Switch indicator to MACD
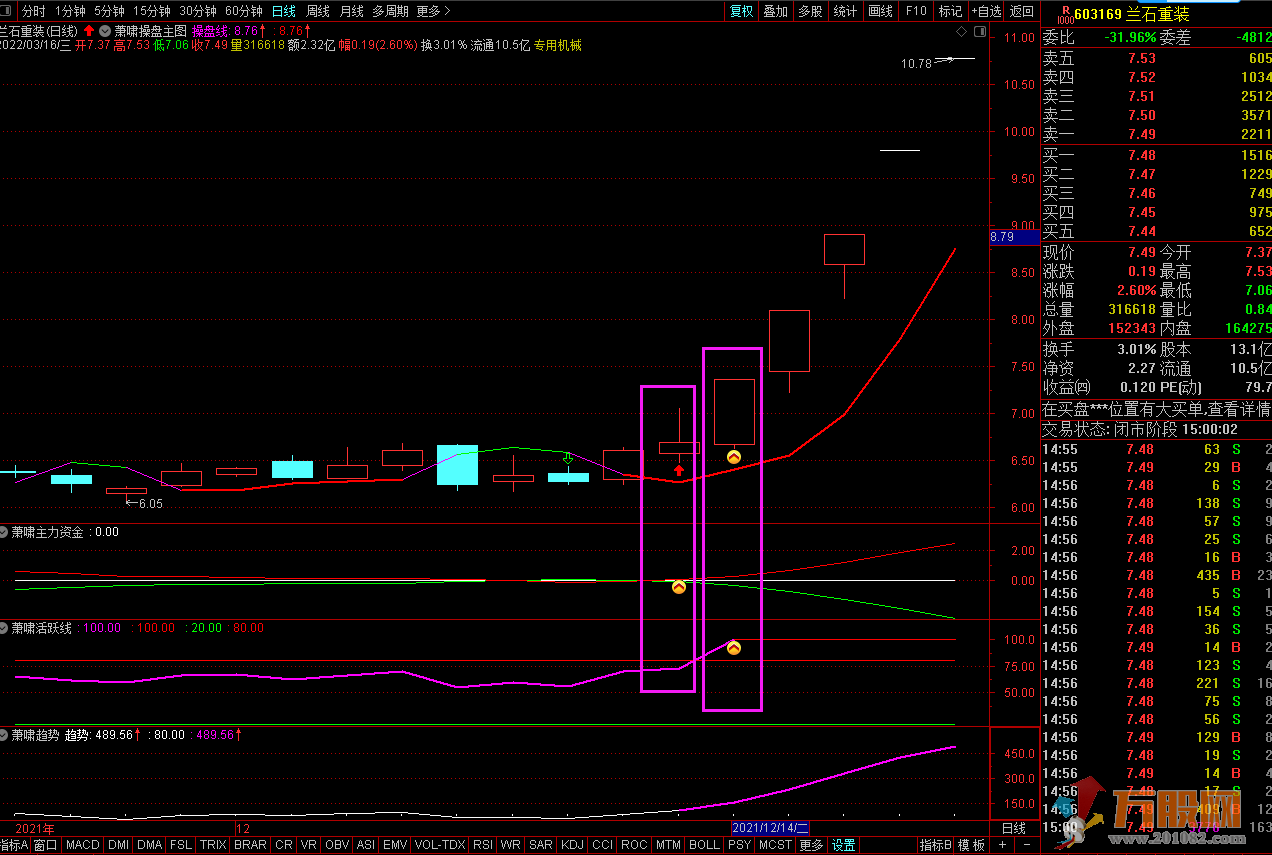 [x=82, y=845]
